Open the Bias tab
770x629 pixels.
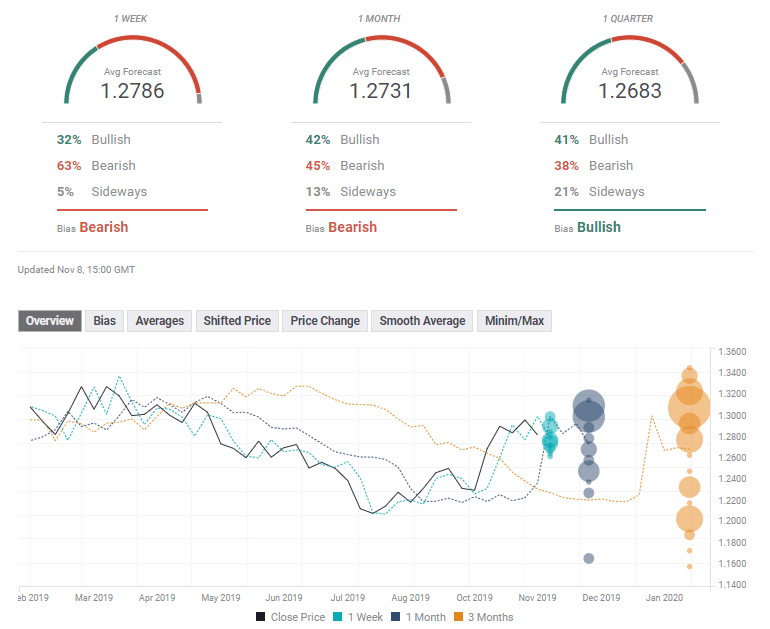coord(104,321)
